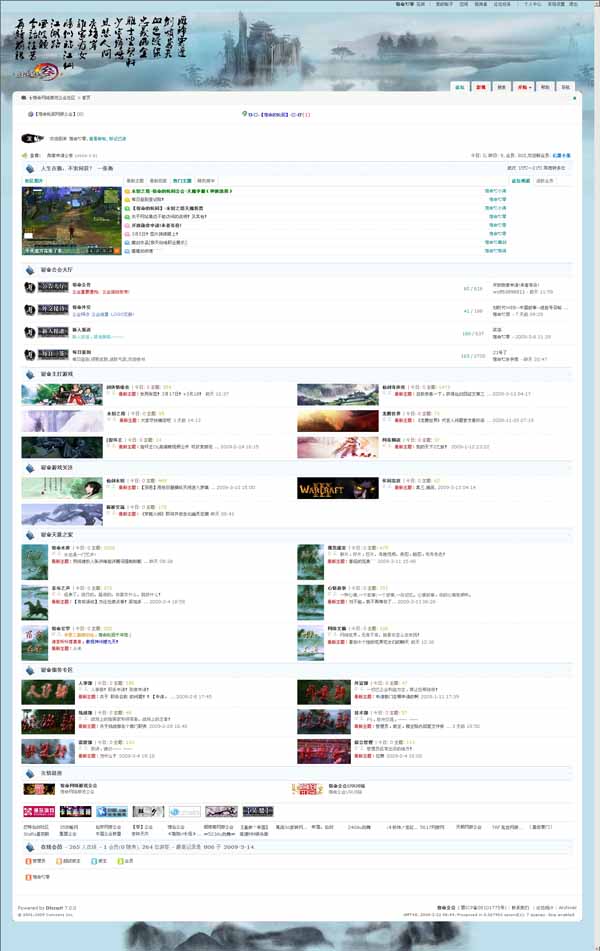Screen dimensions: 600x951
Task: Open the 宿命外交 forum link
Action: click(81, 307)
